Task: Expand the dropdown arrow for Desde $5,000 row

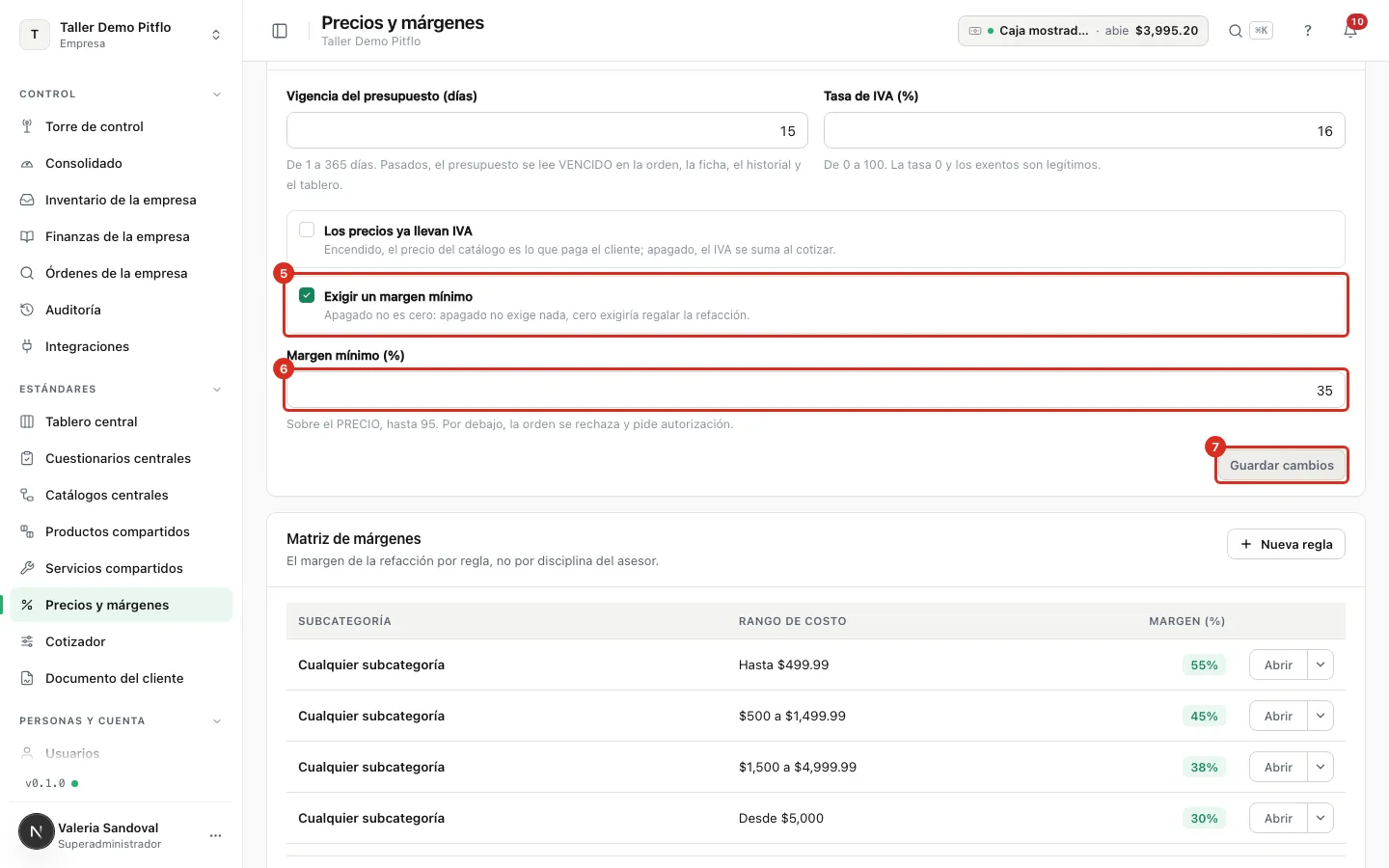Action: point(1321,818)
